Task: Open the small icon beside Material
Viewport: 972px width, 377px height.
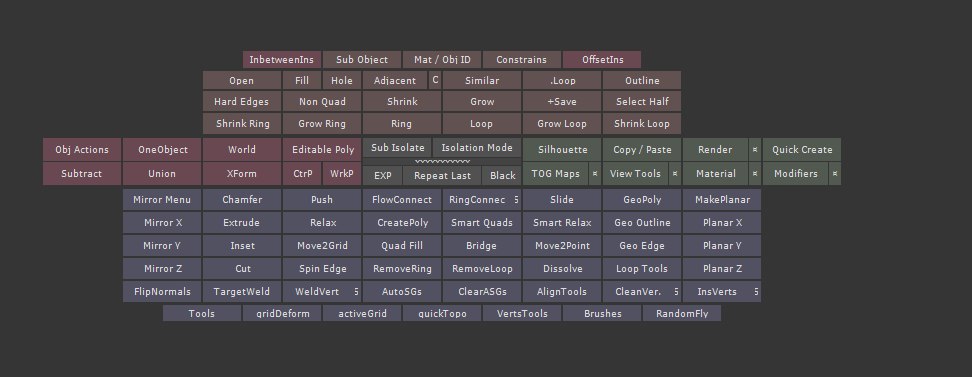Action: click(755, 174)
